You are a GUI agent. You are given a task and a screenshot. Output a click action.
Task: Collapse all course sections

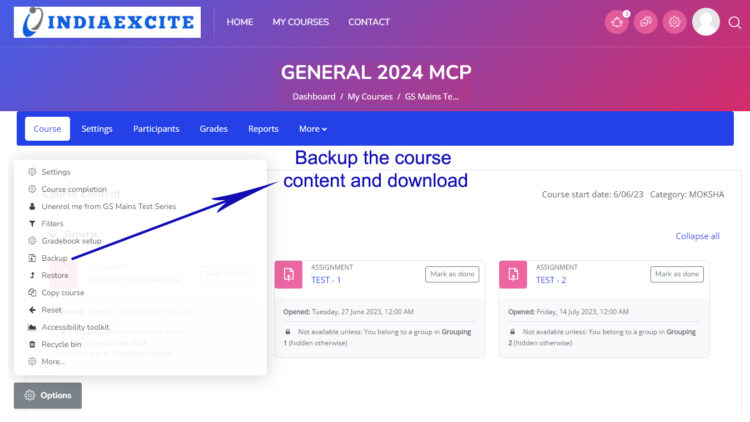click(x=697, y=236)
